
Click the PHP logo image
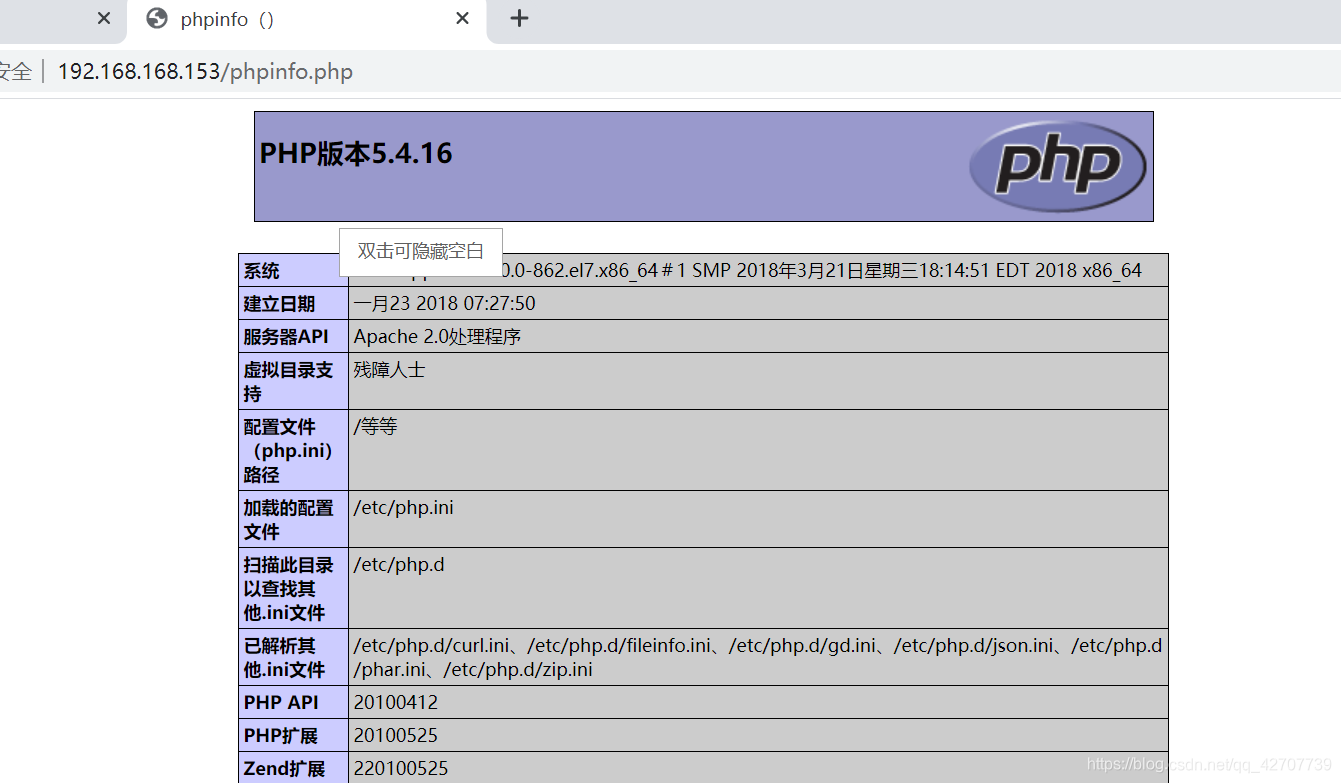pos(1058,166)
